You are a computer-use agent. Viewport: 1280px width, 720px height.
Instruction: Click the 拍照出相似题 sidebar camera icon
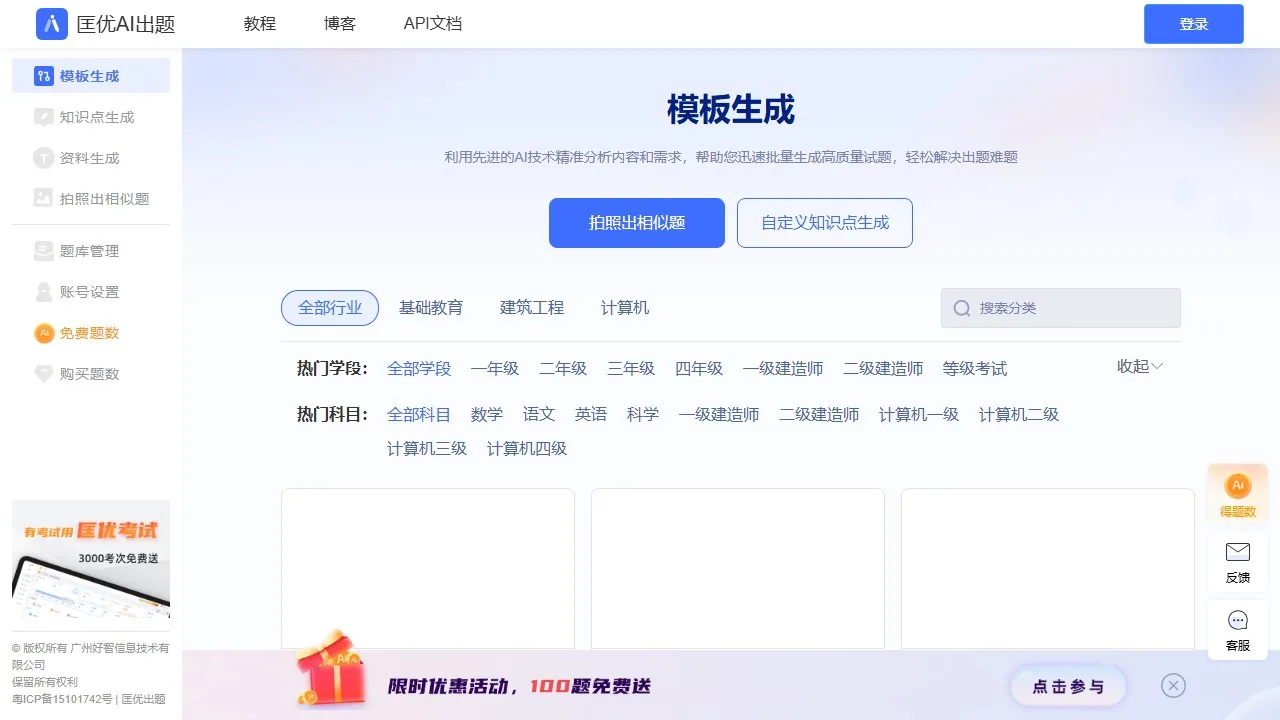[x=43, y=199]
